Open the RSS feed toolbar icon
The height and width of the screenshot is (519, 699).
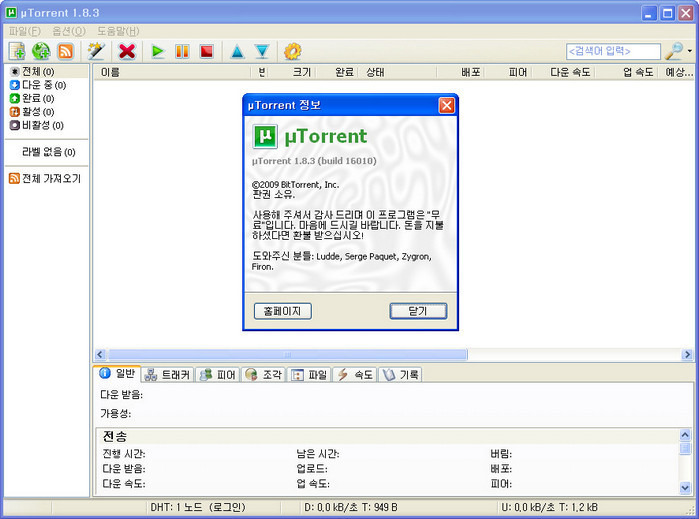tap(66, 51)
